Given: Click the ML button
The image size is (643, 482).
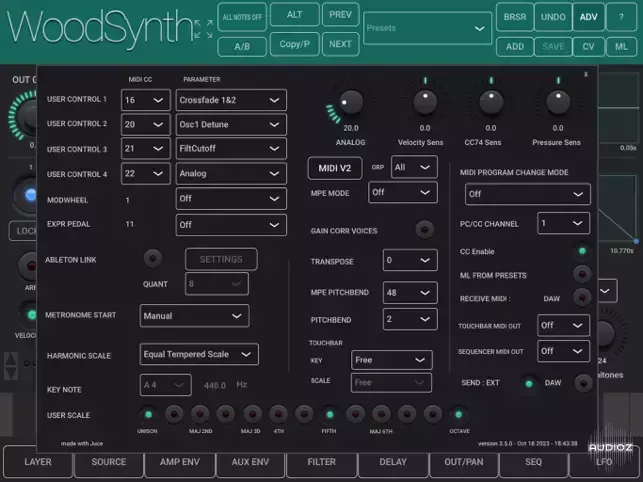Looking at the screenshot, I should [621, 47].
